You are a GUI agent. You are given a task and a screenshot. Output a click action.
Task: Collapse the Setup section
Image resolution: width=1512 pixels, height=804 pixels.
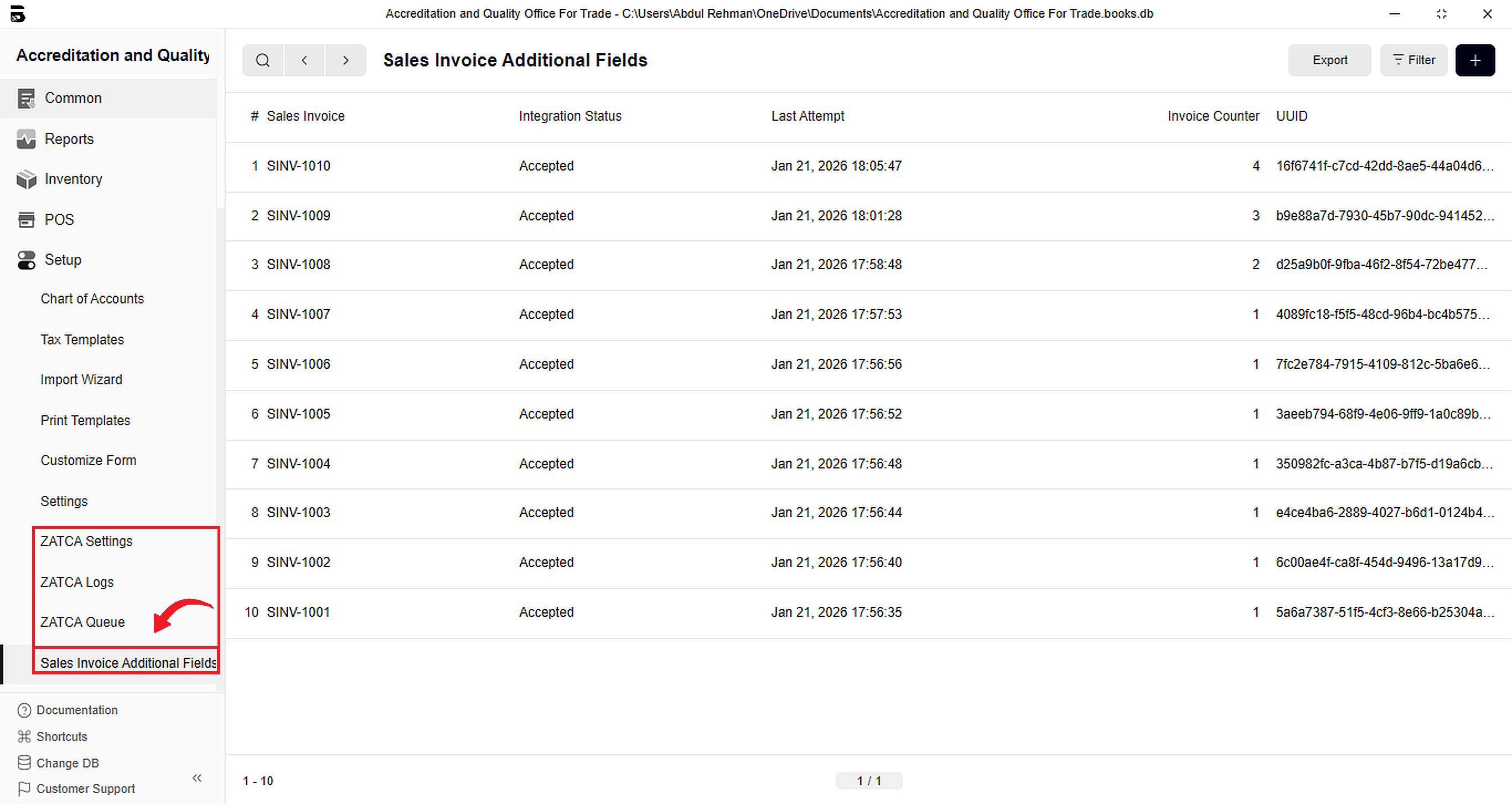[63, 260]
